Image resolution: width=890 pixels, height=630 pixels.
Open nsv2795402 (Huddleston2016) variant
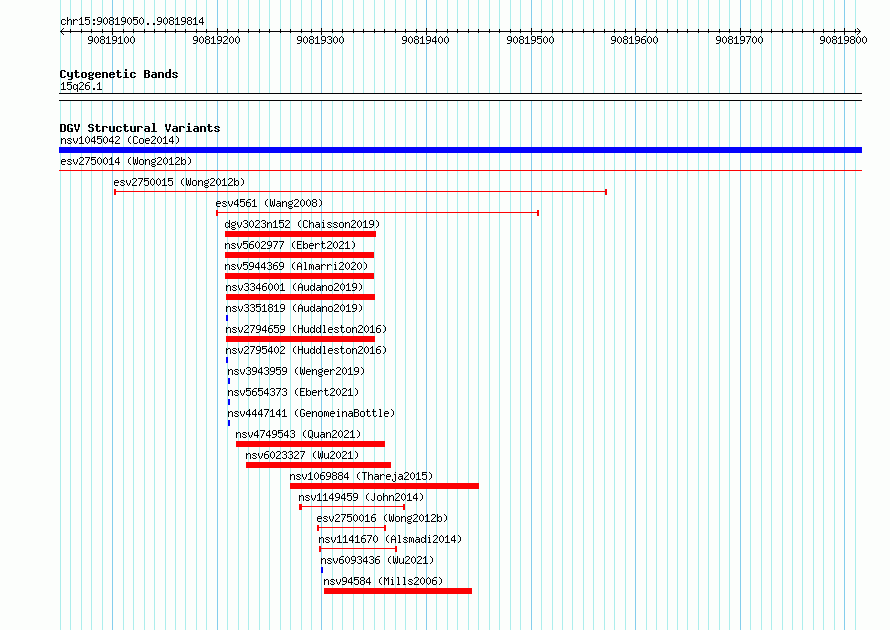click(x=307, y=350)
